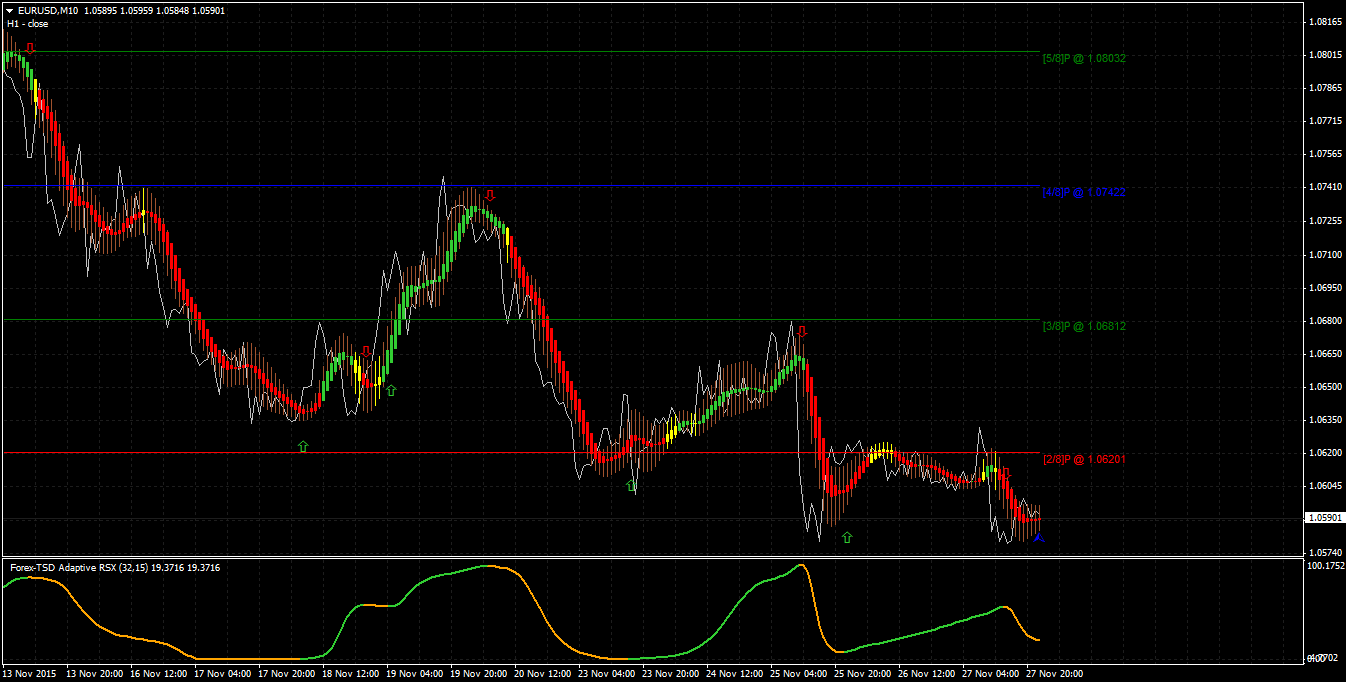Click 1.06200 on the price axis
The width and height of the screenshot is (1346, 682).
(x=1324, y=453)
